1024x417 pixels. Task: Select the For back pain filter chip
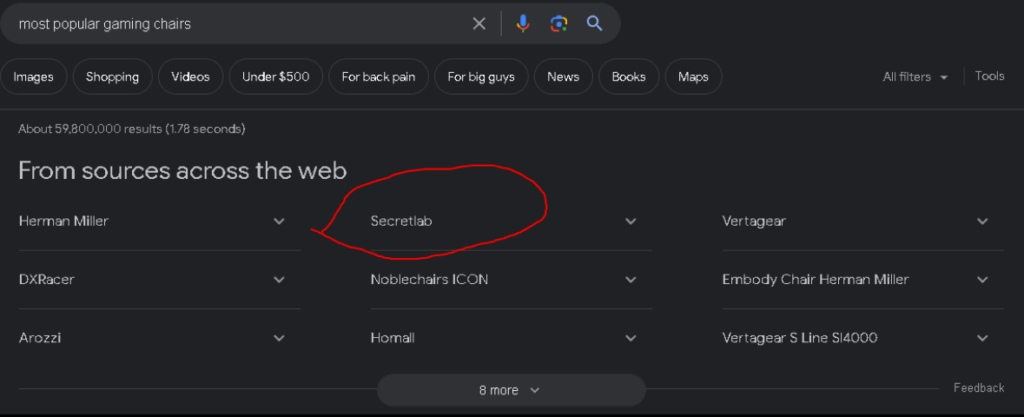pyautogui.click(x=378, y=77)
